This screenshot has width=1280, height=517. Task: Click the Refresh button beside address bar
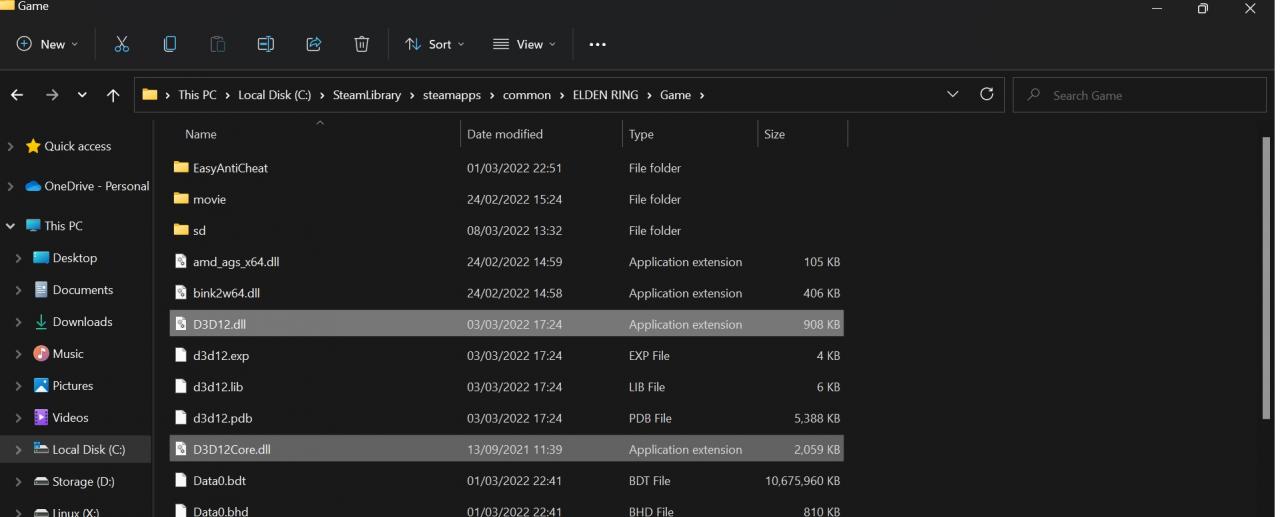(x=986, y=94)
